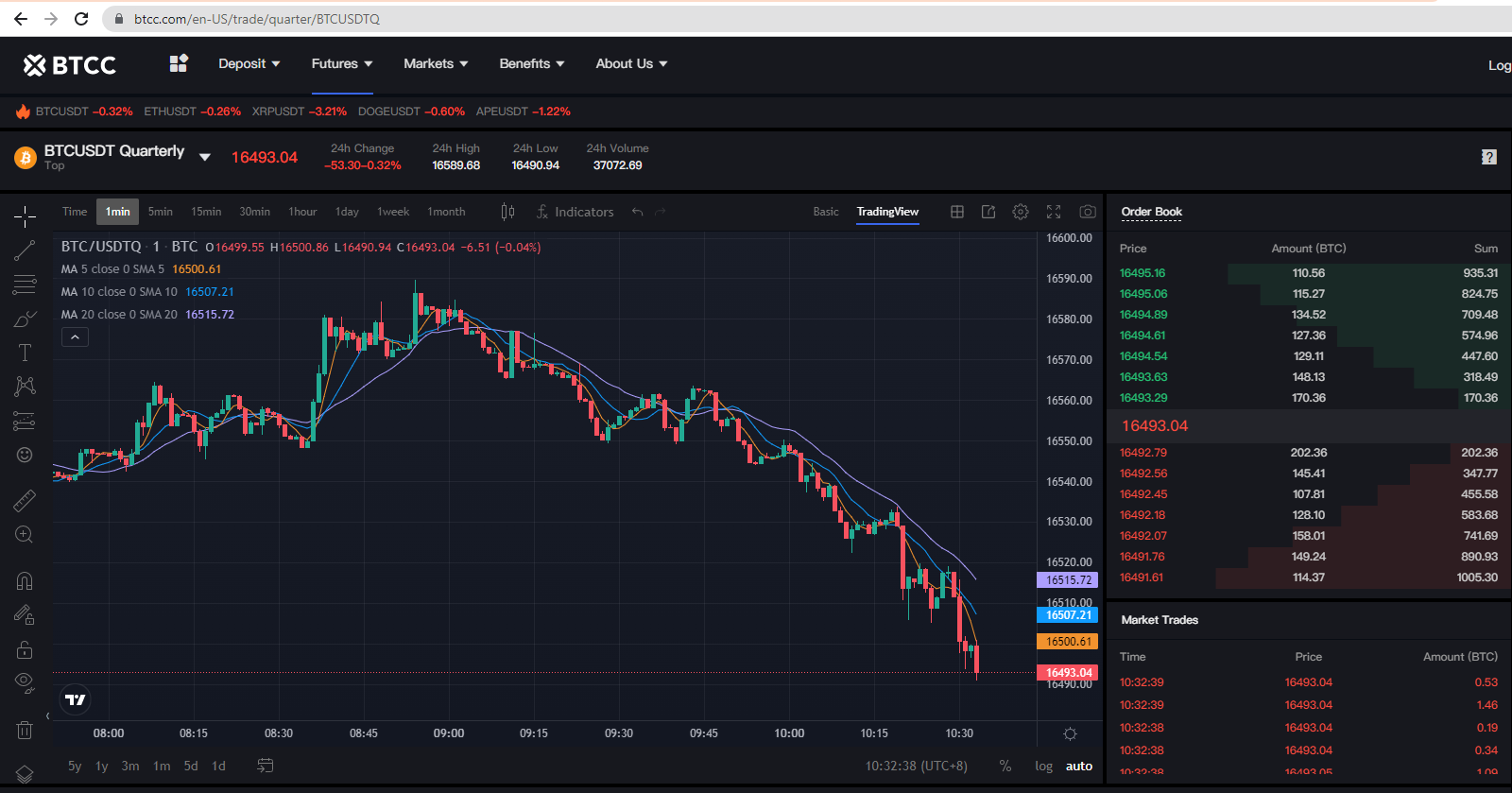The height and width of the screenshot is (793, 1512).
Task: Select the trend line drawing tool
Action: click(25, 250)
